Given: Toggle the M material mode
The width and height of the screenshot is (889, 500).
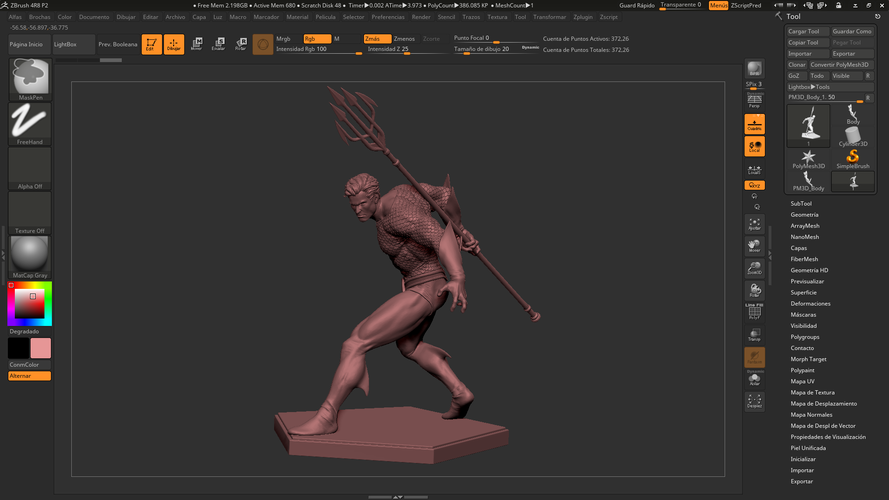Looking at the screenshot, I should click(346, 39).
